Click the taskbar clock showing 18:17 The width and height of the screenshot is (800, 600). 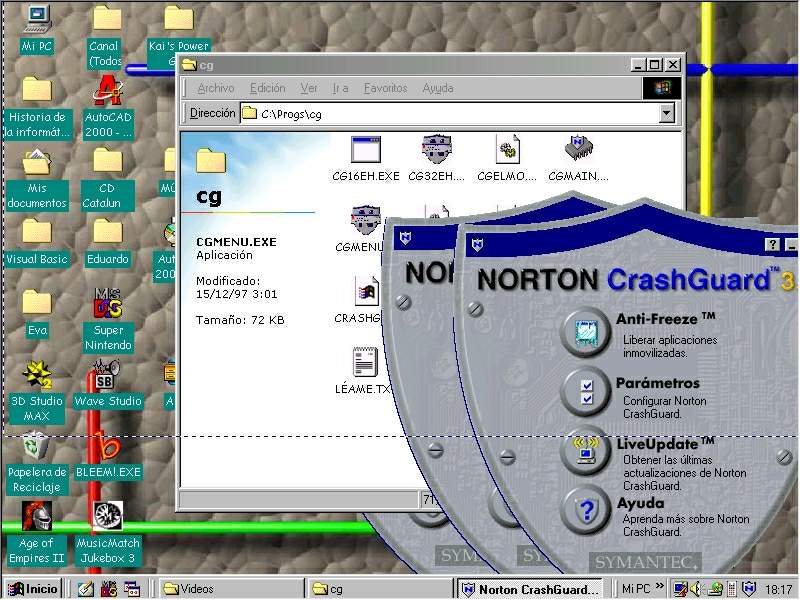tap(778, 589)
